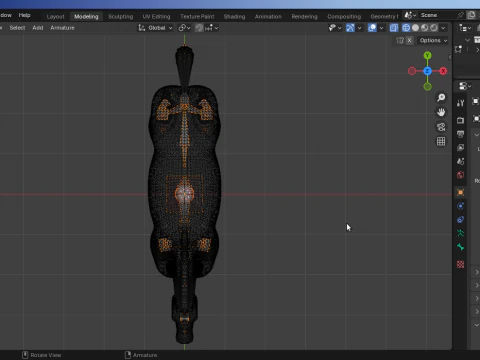This screenshot has width=480, height=360.
Task: Toggle the X-axis mirror button
Action: pos(409,40)
